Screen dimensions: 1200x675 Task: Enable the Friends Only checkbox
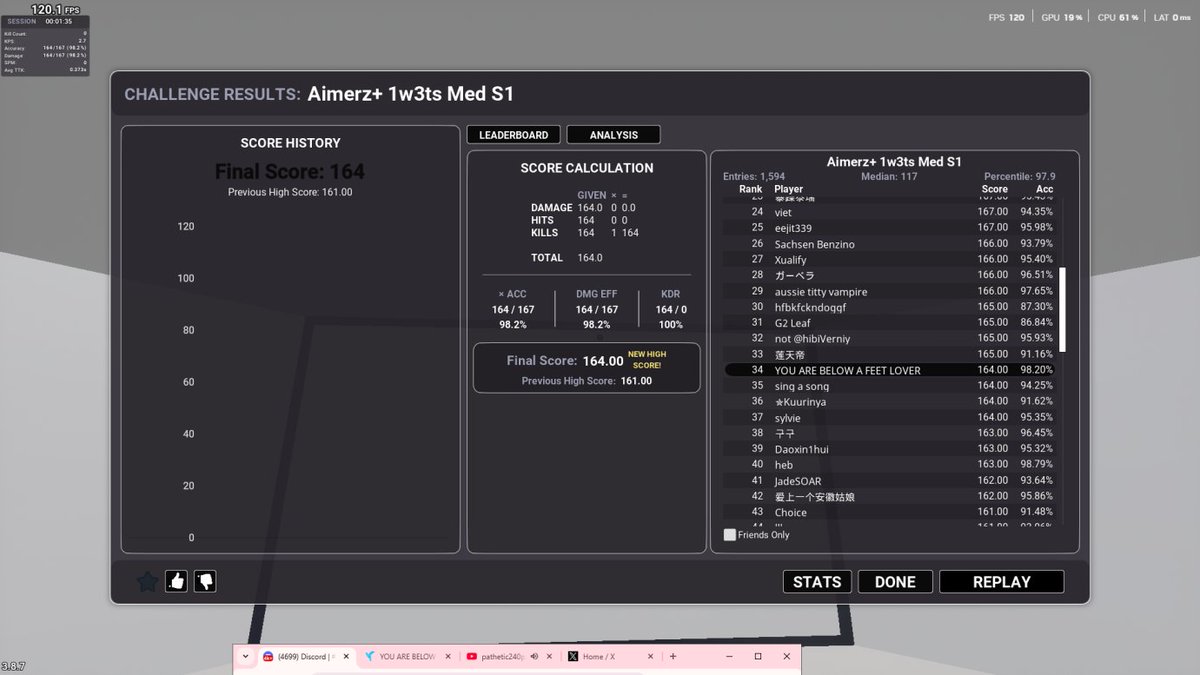tap(729, 535)
